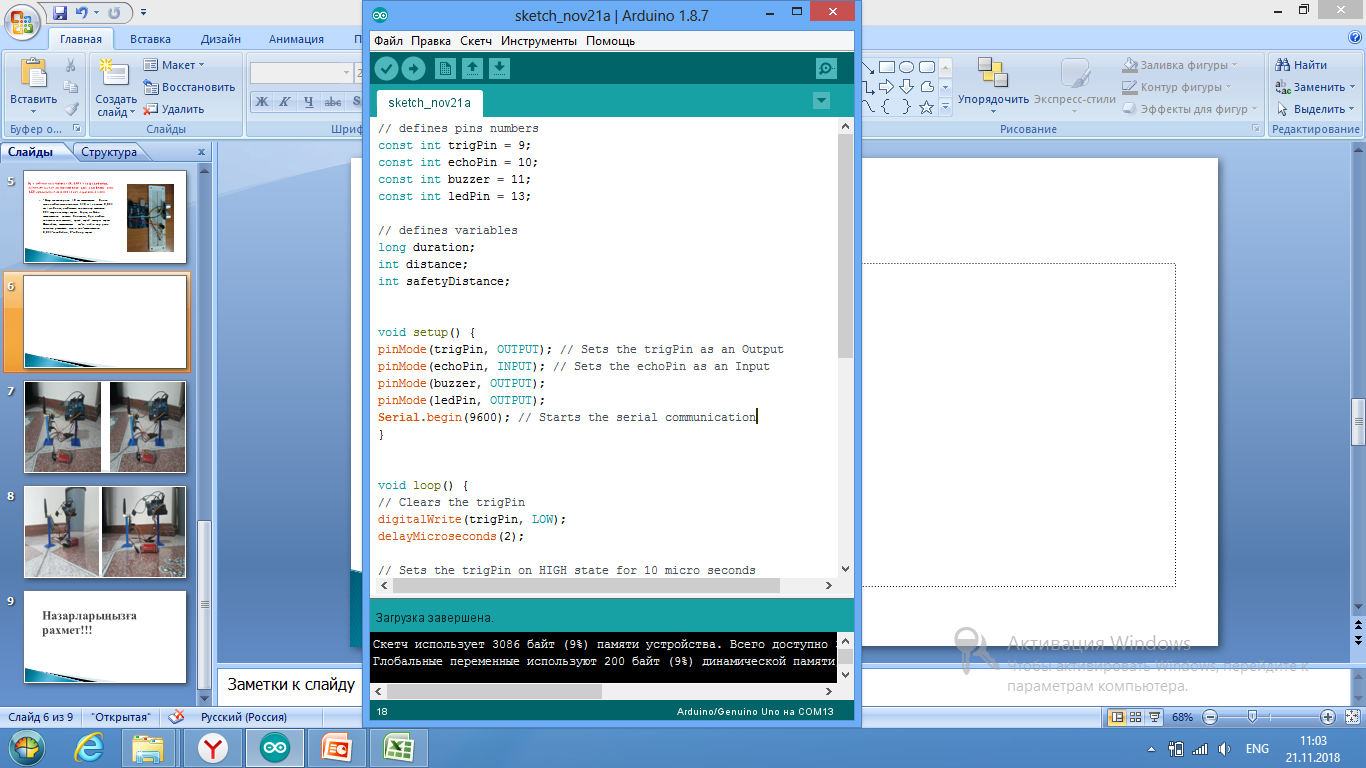The image size is (1366, 768).
Task: Click the ENG keyboard layout indicator
Action: click(x=1257, y=749)
